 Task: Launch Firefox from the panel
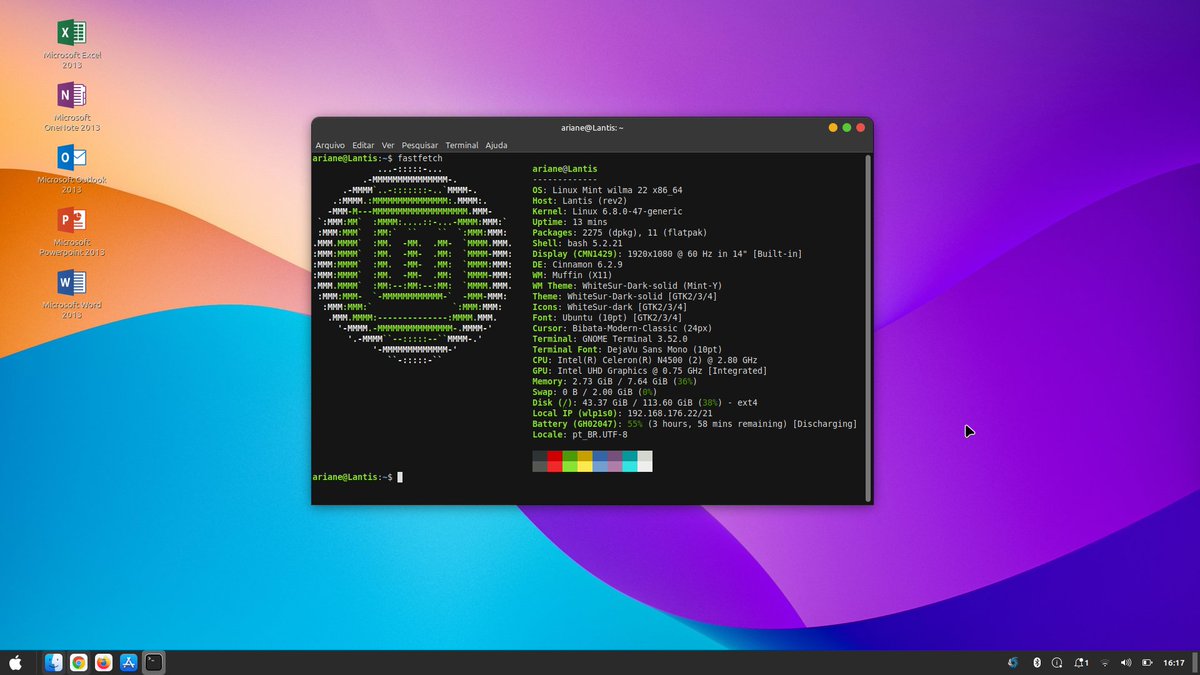coord(103,662)
